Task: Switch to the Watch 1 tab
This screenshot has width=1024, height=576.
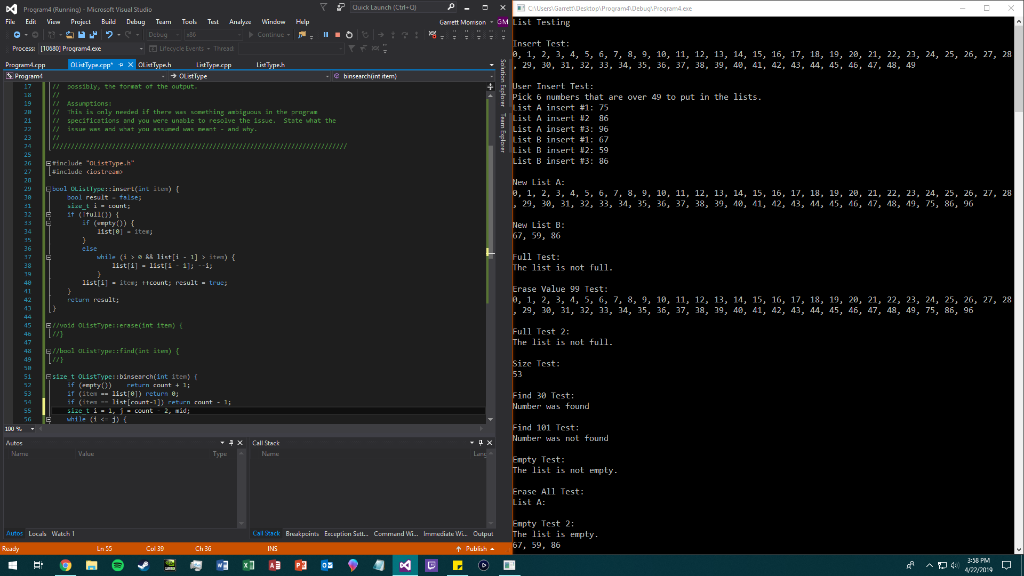Action: point(63,534)
